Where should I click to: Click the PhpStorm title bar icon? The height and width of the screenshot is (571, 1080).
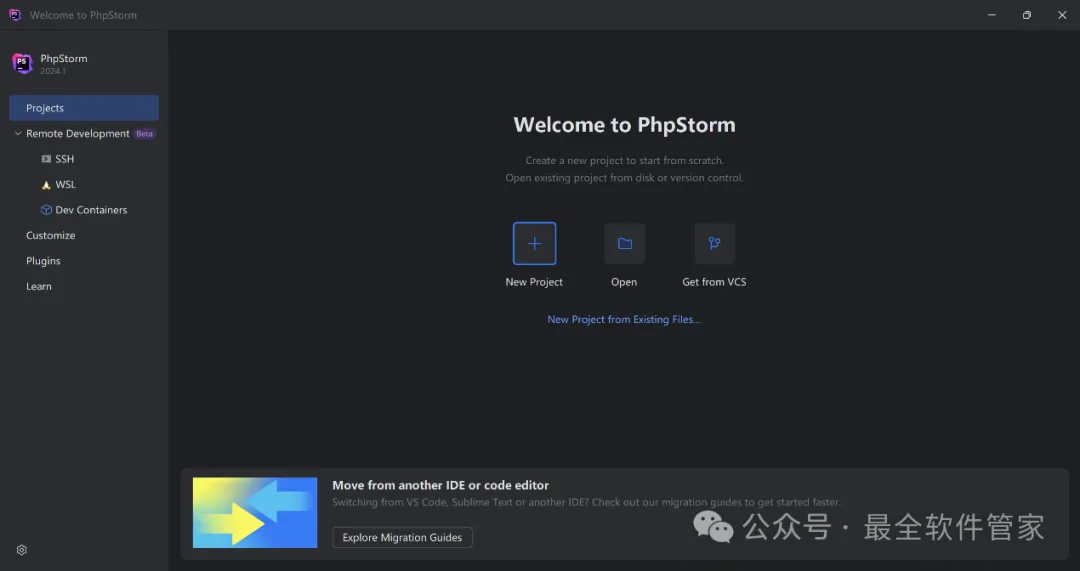pos(14,14)
